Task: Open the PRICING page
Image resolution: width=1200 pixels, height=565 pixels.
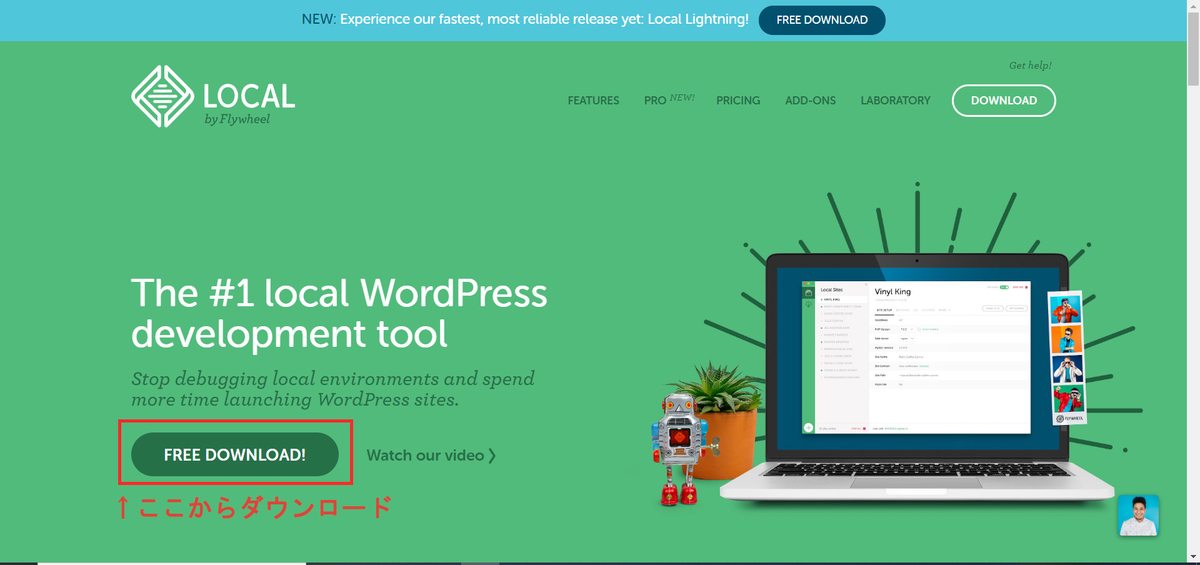Action: point(738,100)
